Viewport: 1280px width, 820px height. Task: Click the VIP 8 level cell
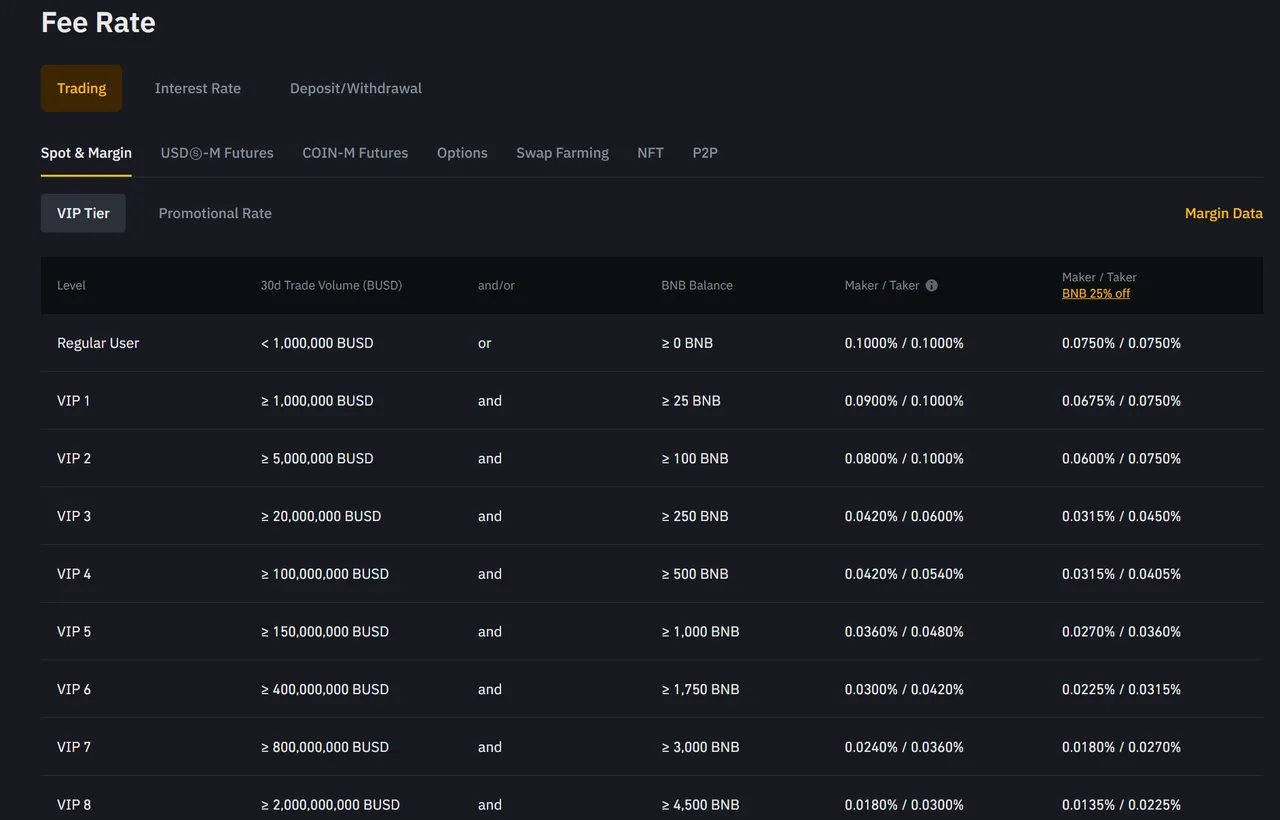(x=74, y=804)
